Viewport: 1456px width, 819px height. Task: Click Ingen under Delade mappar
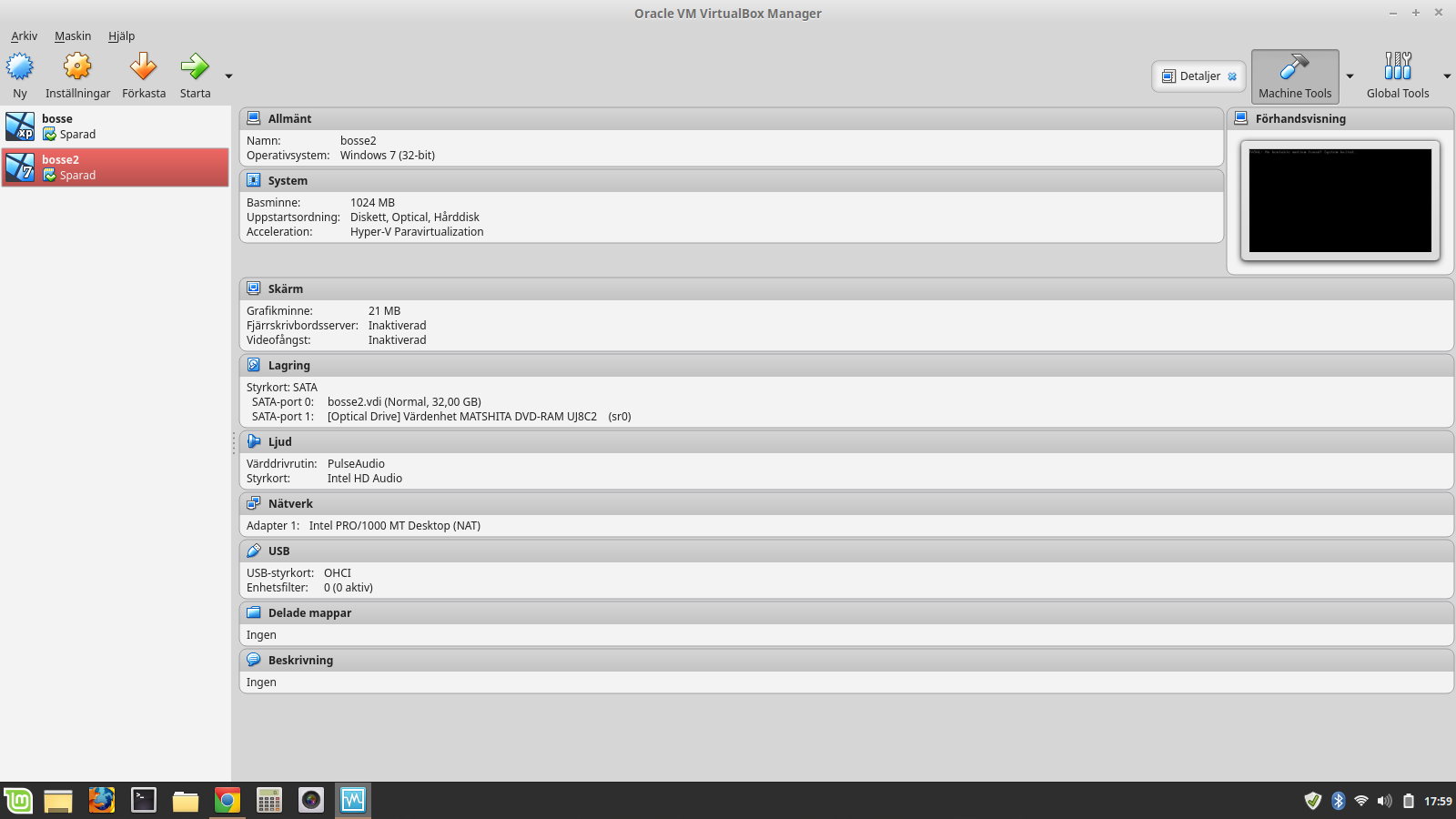point(261,635)
